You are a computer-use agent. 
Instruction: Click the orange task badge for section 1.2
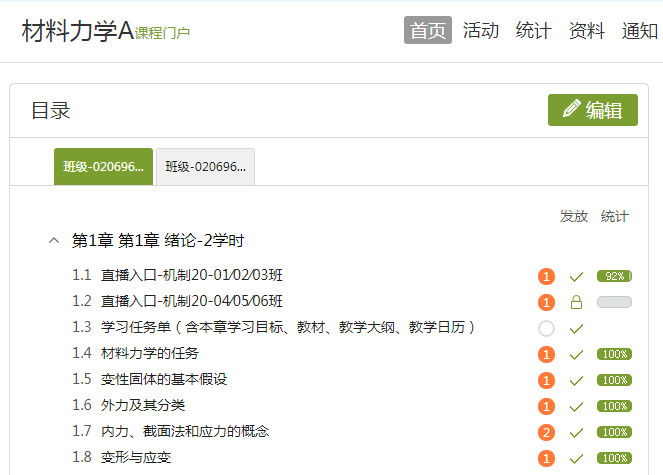point(546,302)
